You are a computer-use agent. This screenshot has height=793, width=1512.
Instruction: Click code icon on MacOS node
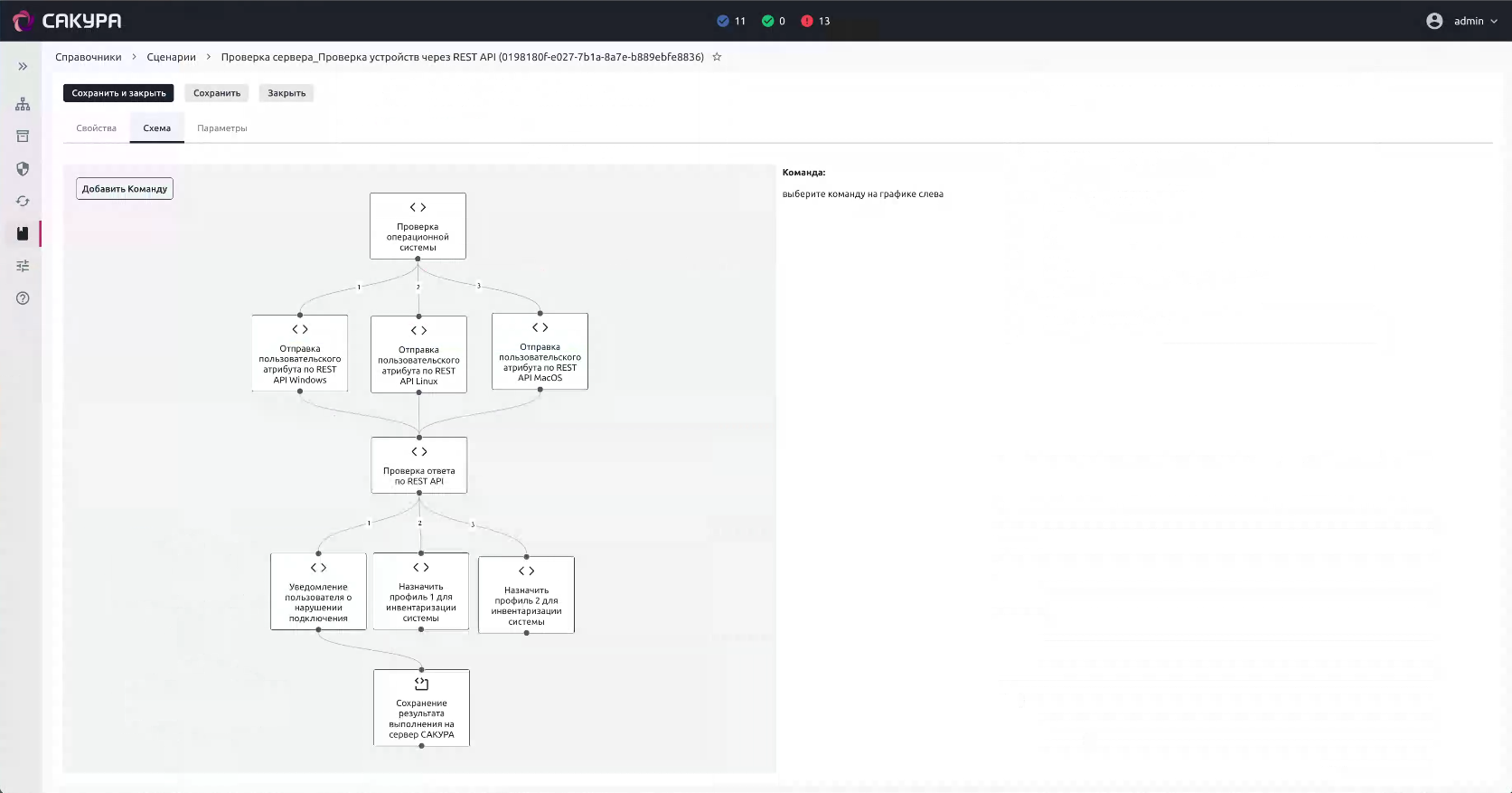tap(540, 327)
